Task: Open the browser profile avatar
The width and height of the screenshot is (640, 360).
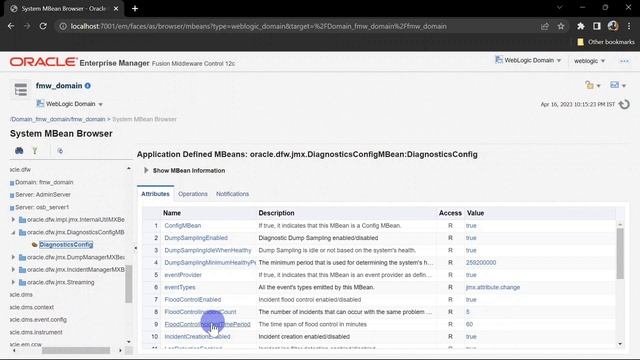Action: 613,26
